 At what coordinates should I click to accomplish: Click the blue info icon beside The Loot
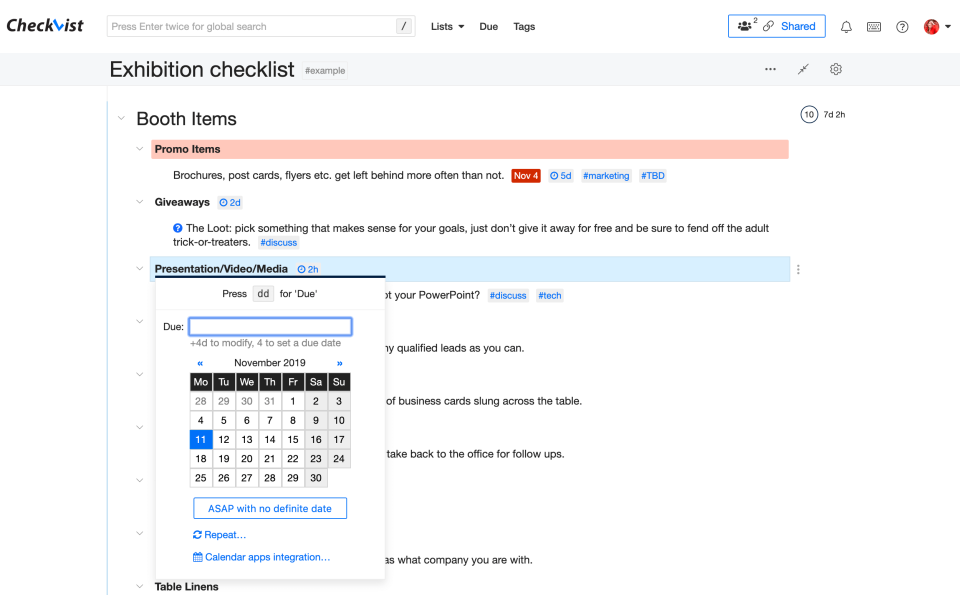click(x=178, y=228)
